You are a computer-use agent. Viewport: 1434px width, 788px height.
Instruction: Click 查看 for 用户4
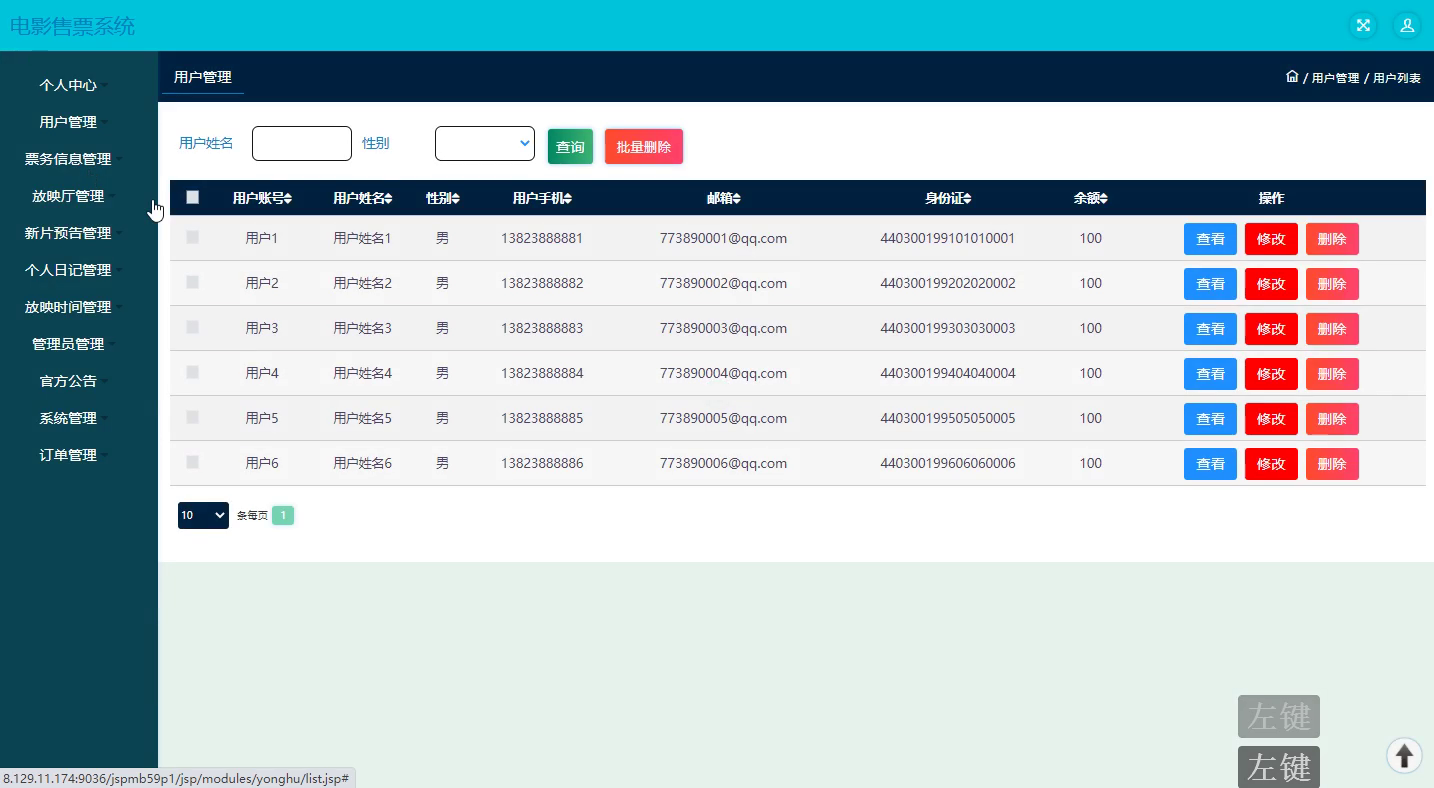(1210, 374)
